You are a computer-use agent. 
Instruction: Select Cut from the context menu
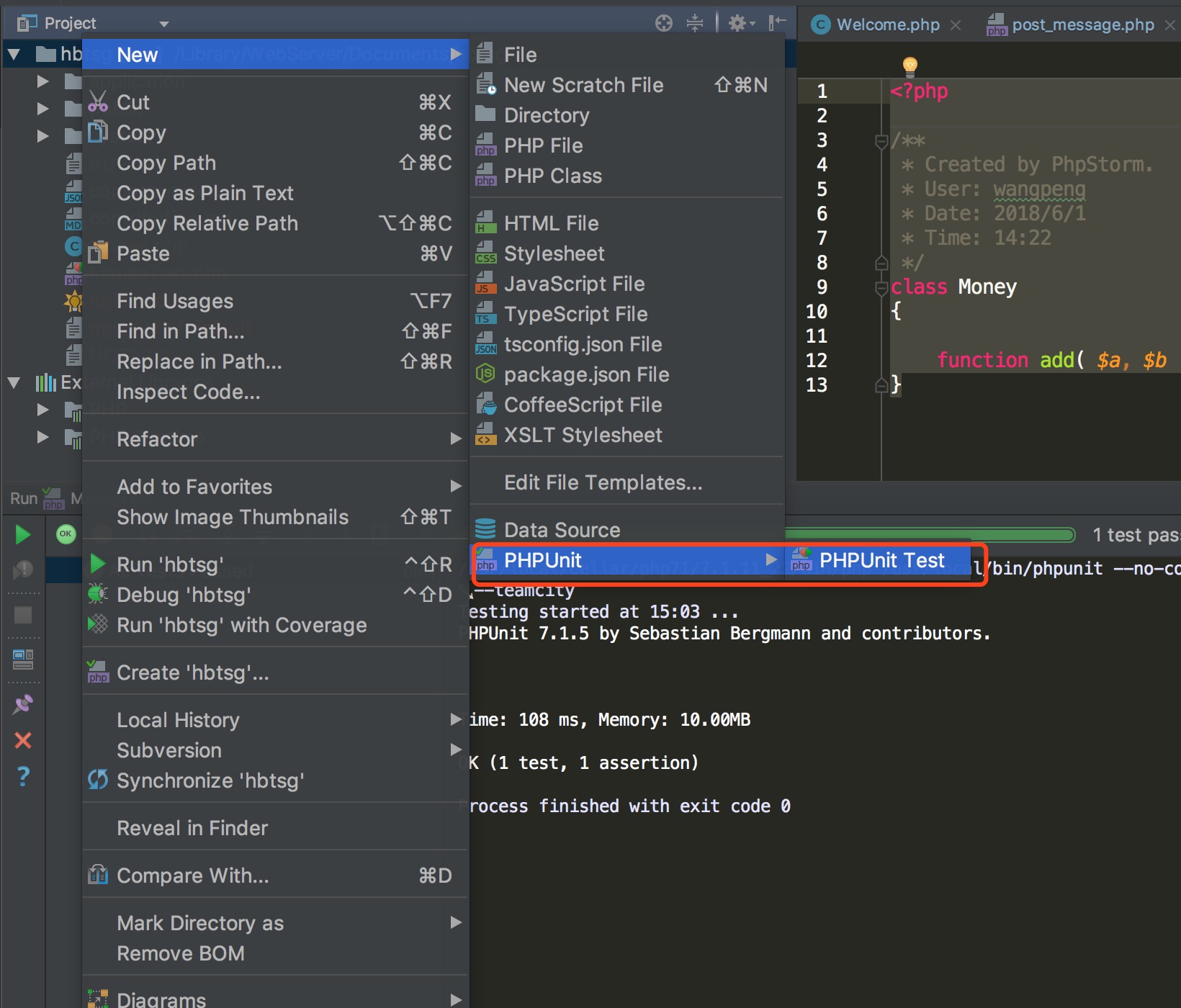(275, 102)
